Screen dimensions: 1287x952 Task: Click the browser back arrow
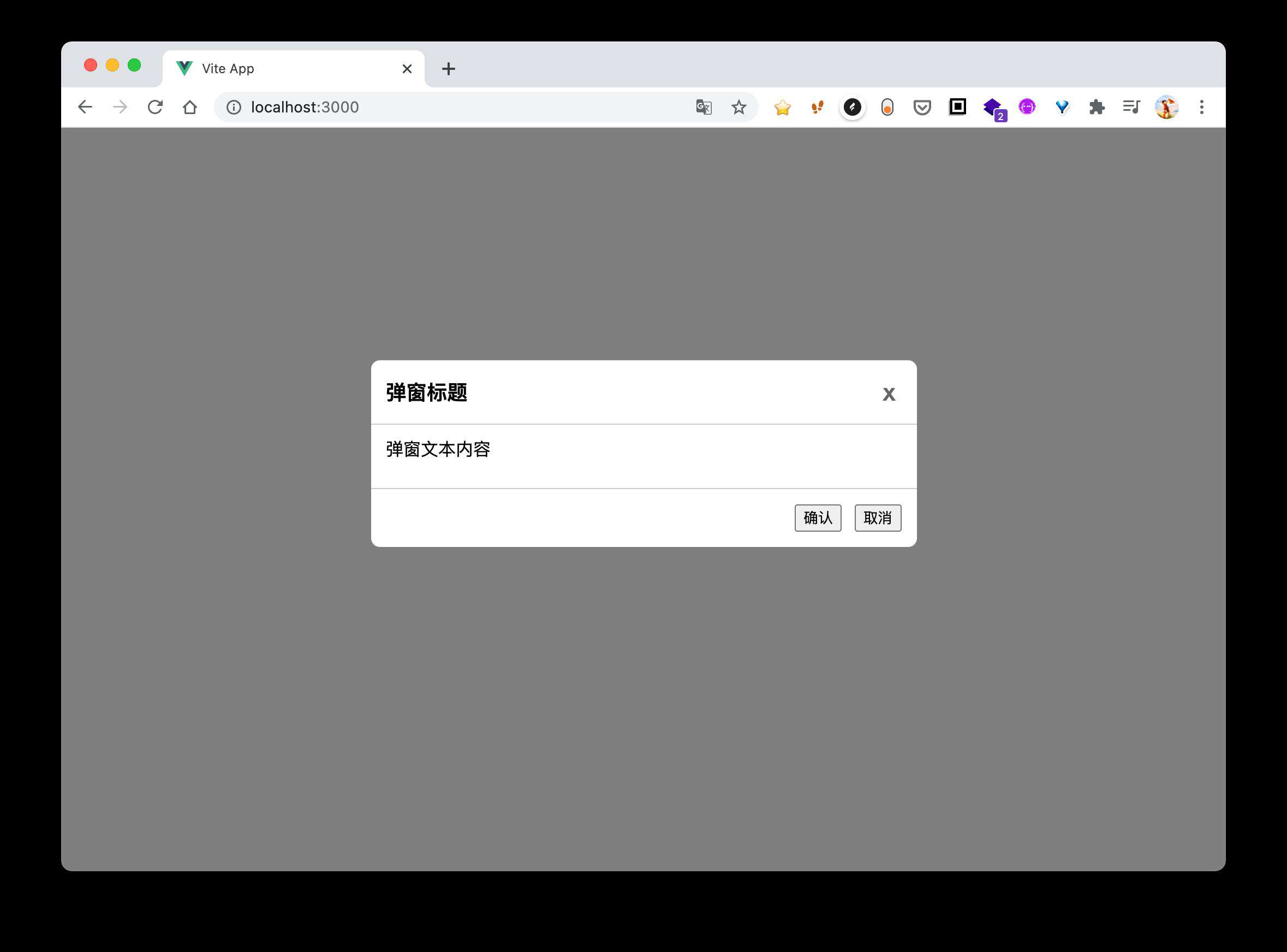point(85,107)
